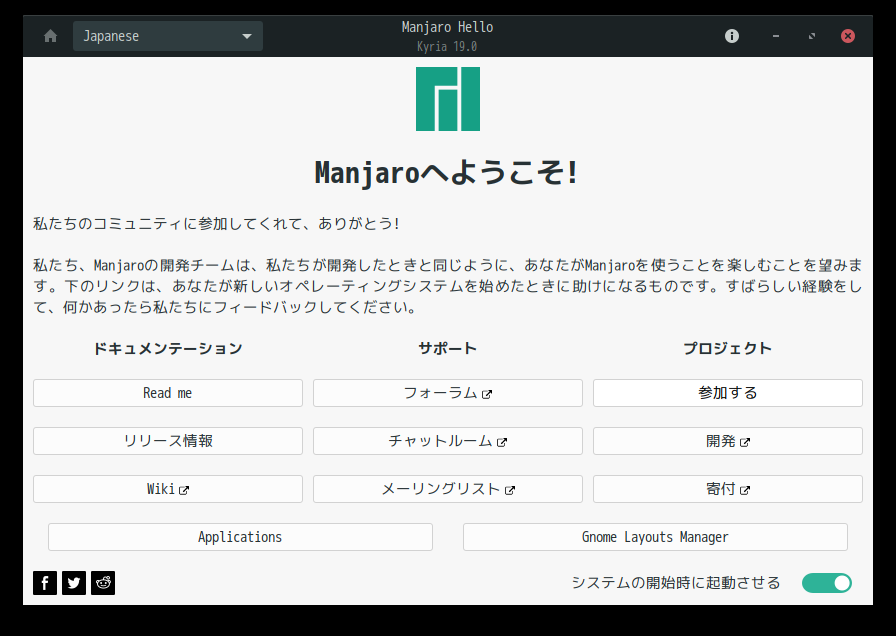Open the チャットルーム chat room link
Viewport: 896px width, 636px height.
click(448, 441)
